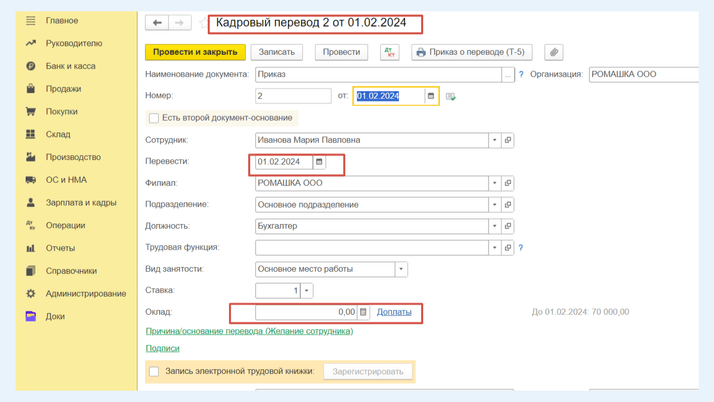The height and width of the screenshot is (402, 714).
Task: Open calculator icon in Оклад field
Action: pos(363,312)
